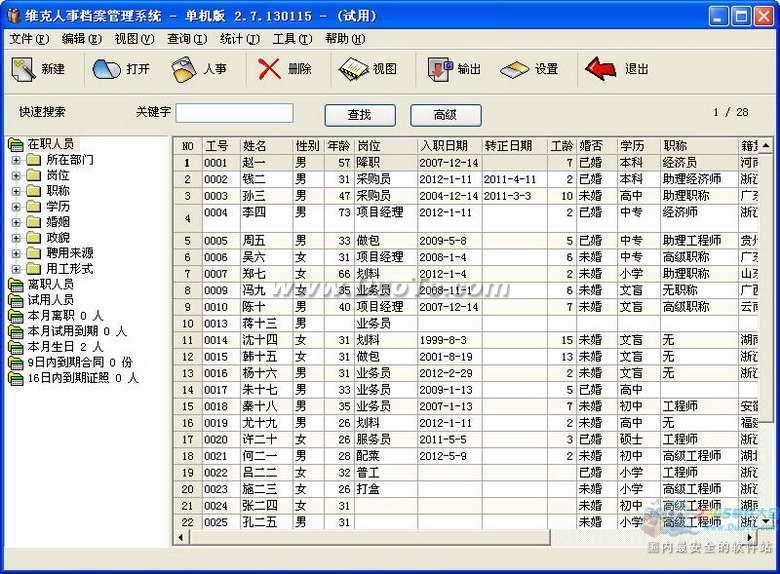Image resolution: width=780 pixels, height=574 pixels.
Task: Click the horizontal scroll left arrow
Action: point(180,537)
